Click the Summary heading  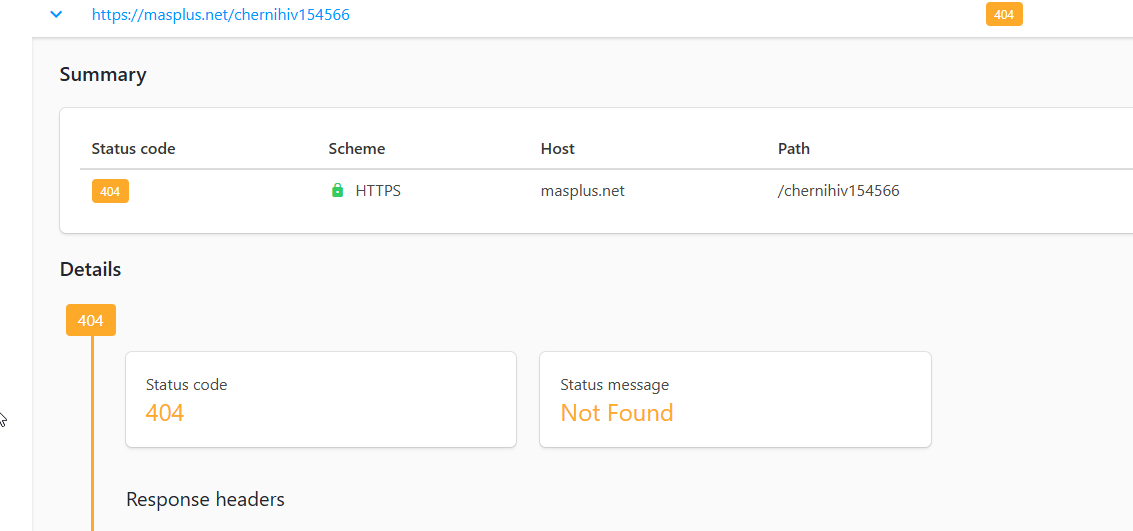point(103,75)
